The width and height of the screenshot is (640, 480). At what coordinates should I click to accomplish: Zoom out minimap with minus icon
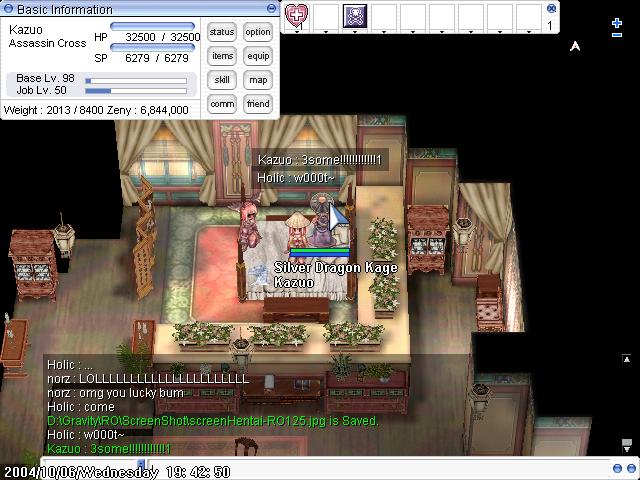click(617, 35)
